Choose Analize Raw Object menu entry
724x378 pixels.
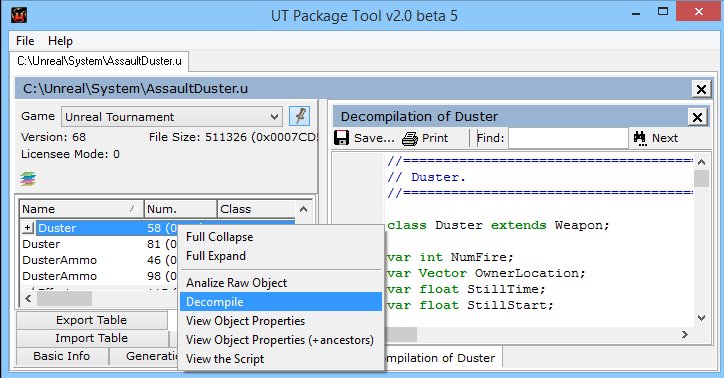(x=281, y=282)
